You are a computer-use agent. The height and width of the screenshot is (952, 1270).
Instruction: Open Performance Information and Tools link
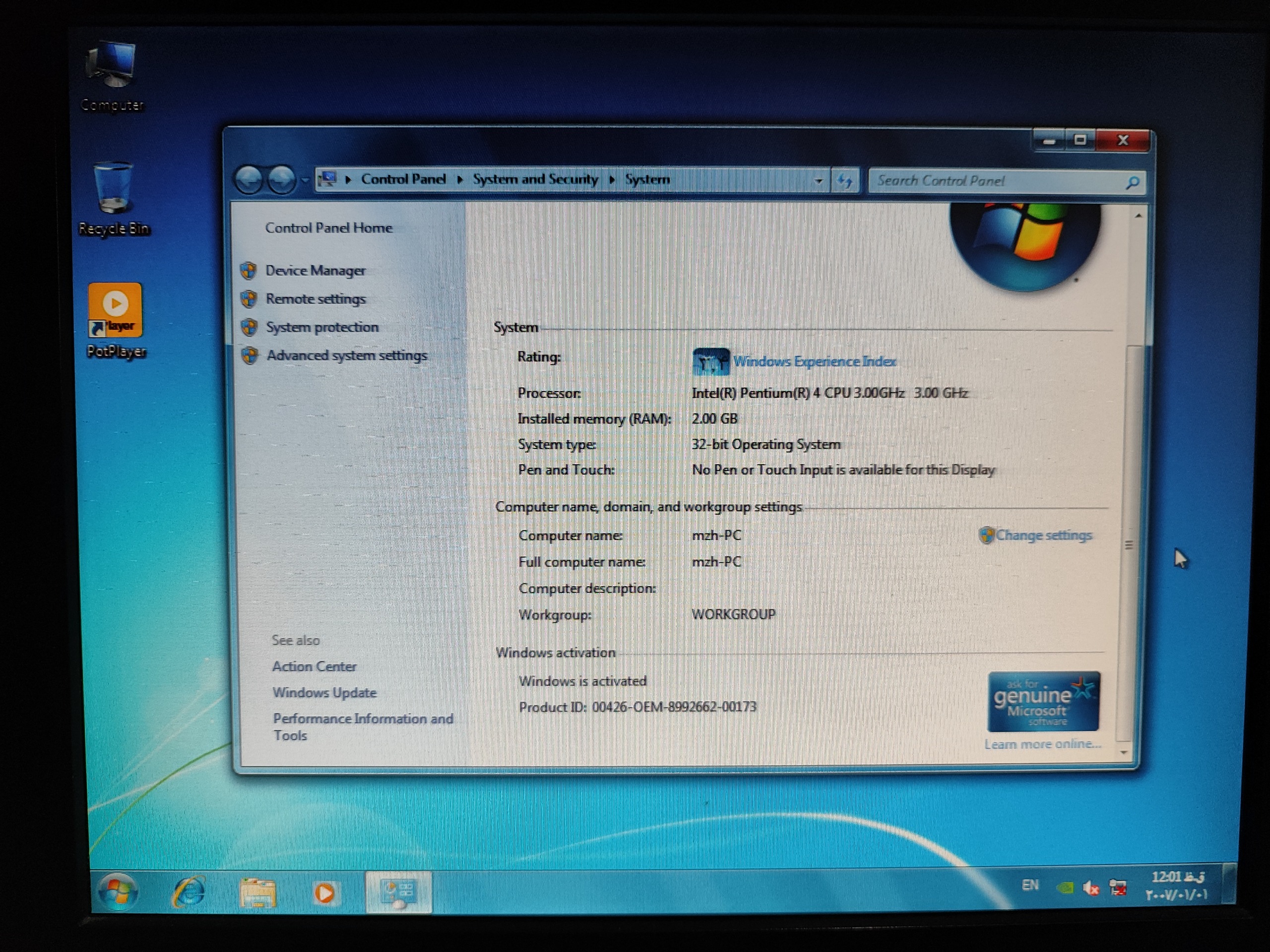coord(364,727)
